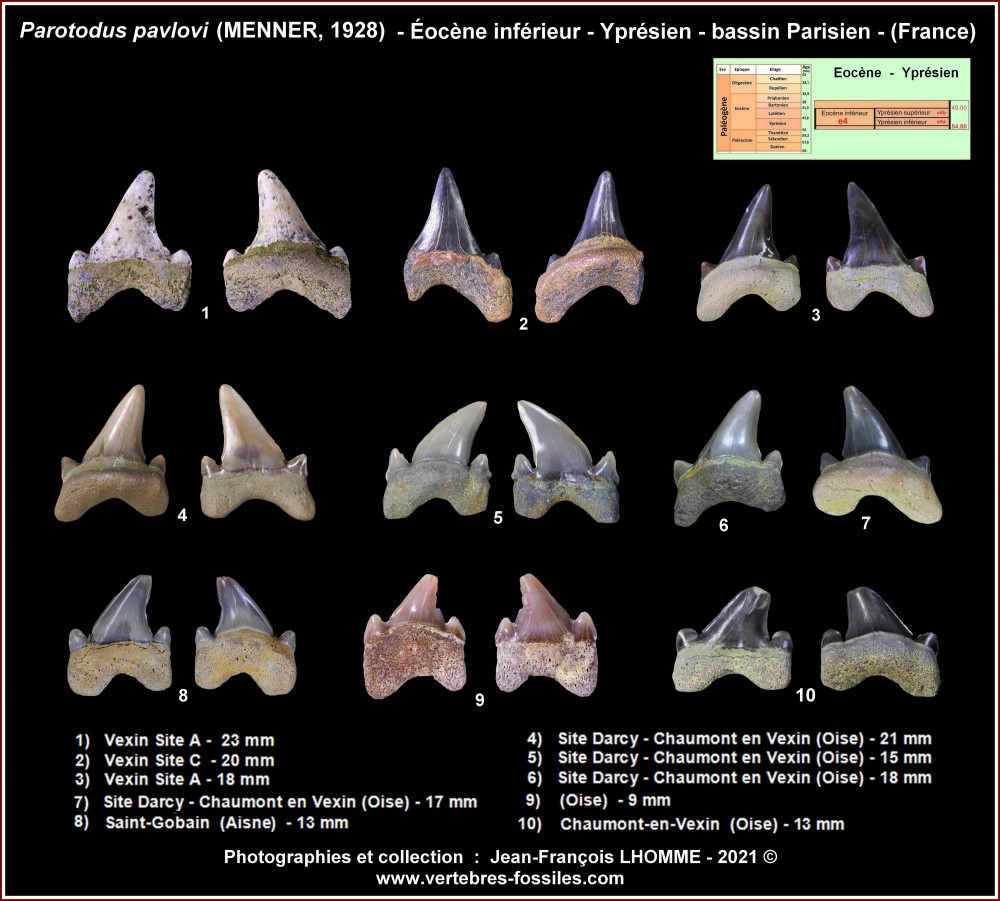Click the Rupélien row in the chart

[x=776, y=87]
